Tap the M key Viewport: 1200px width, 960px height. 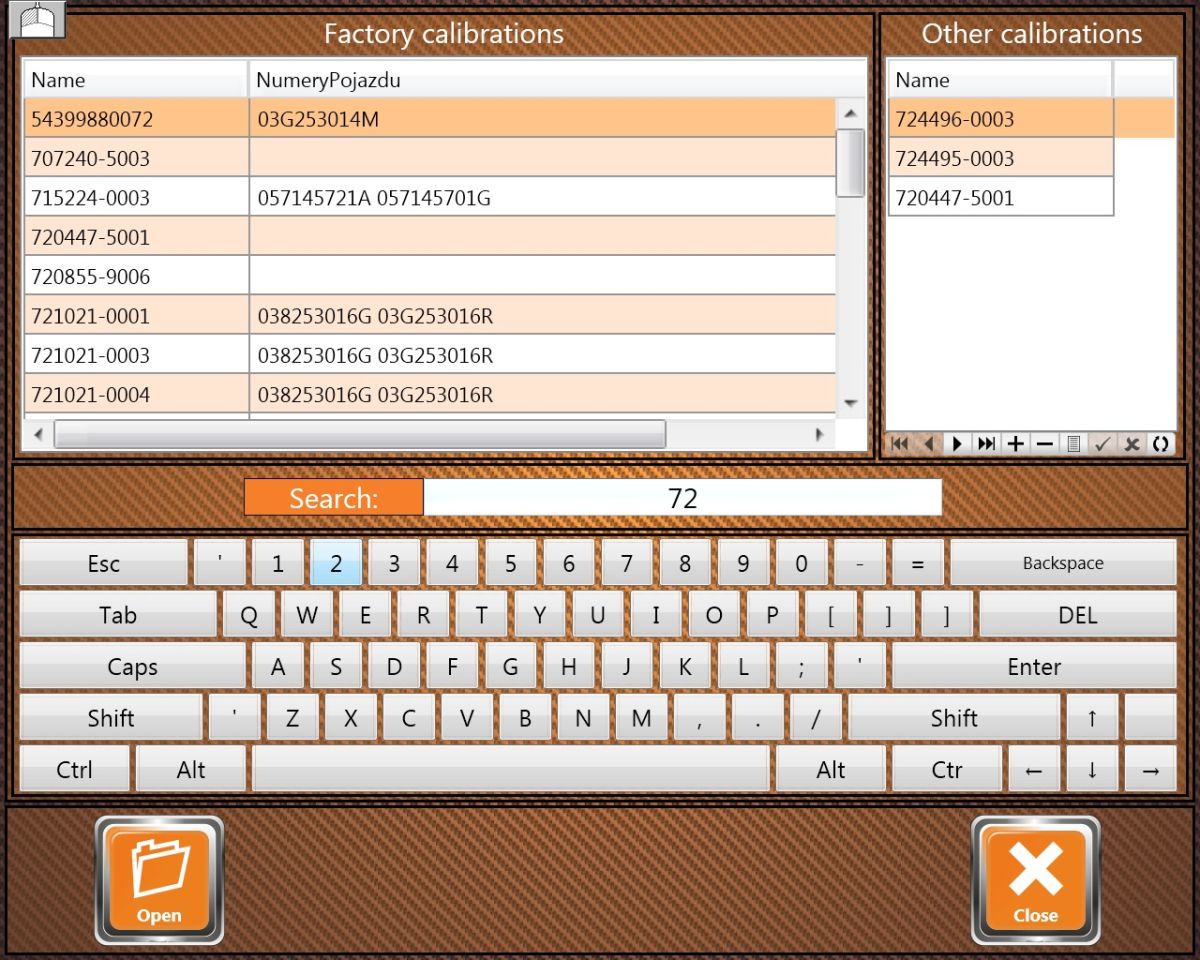coord(642,718)
